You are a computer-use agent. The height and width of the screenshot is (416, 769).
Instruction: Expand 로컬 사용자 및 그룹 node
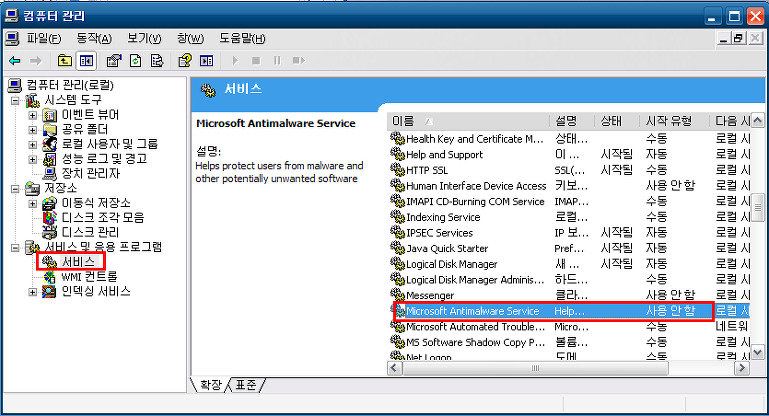coord(32,145)
